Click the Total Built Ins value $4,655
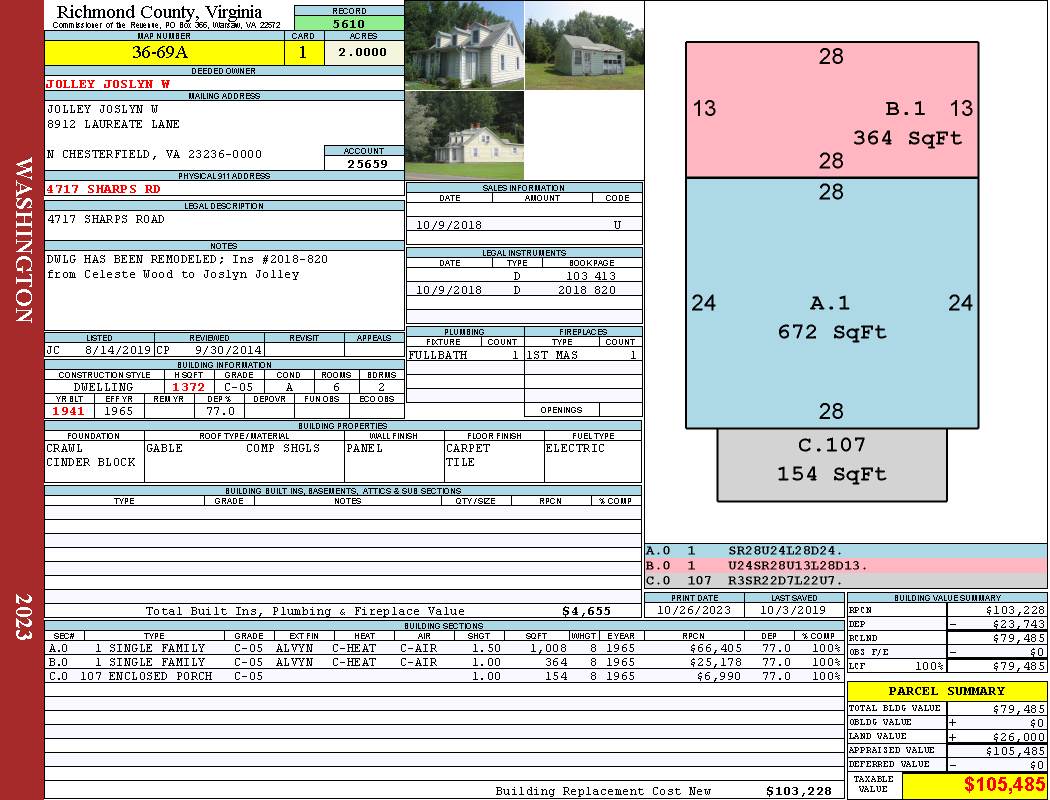1050x800 pixels. pos(587,611)
